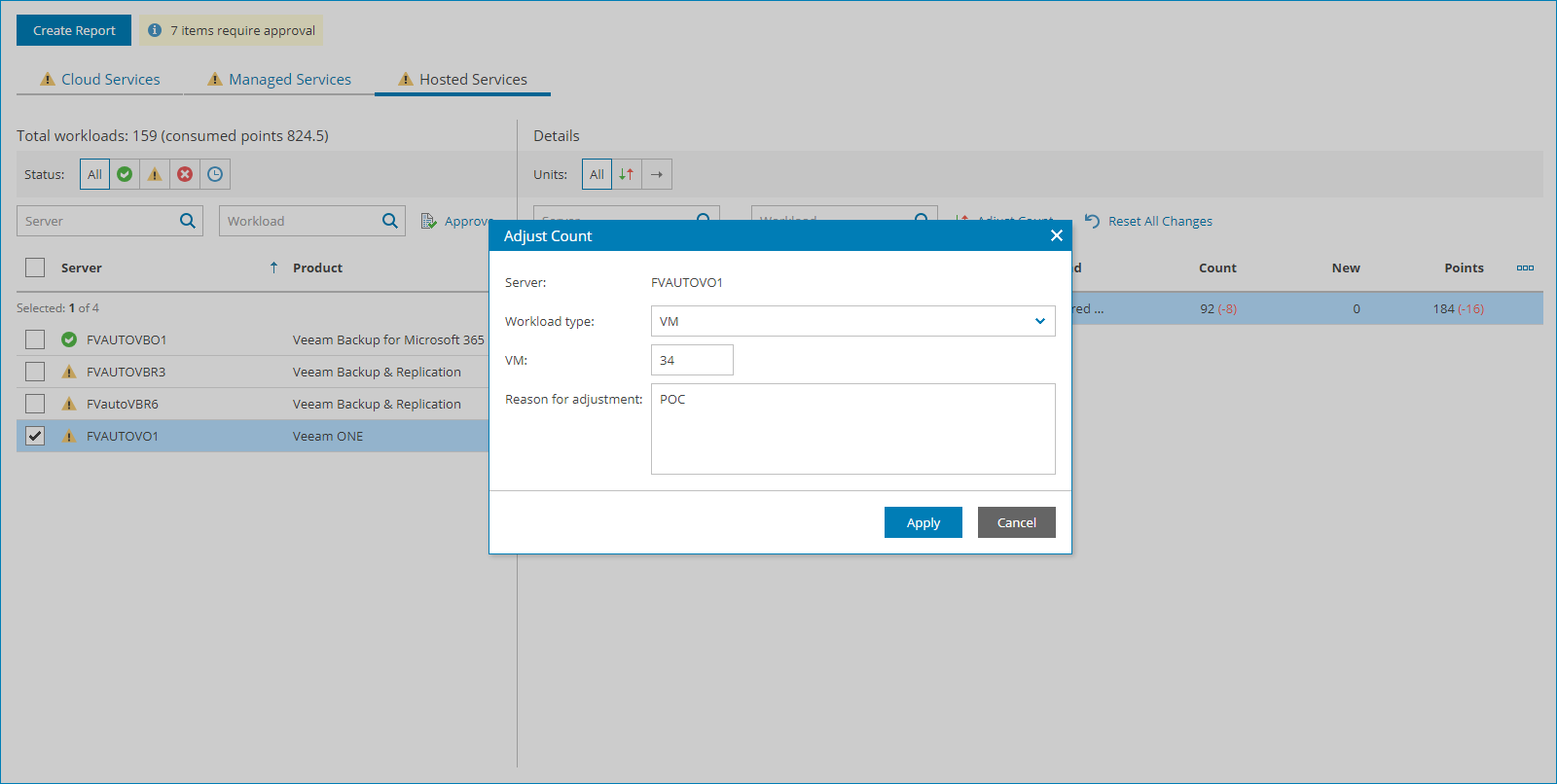1557x784 pixels.
Task: Click FVAUTOVBR3 warning status icon
Action: point(69,372)
